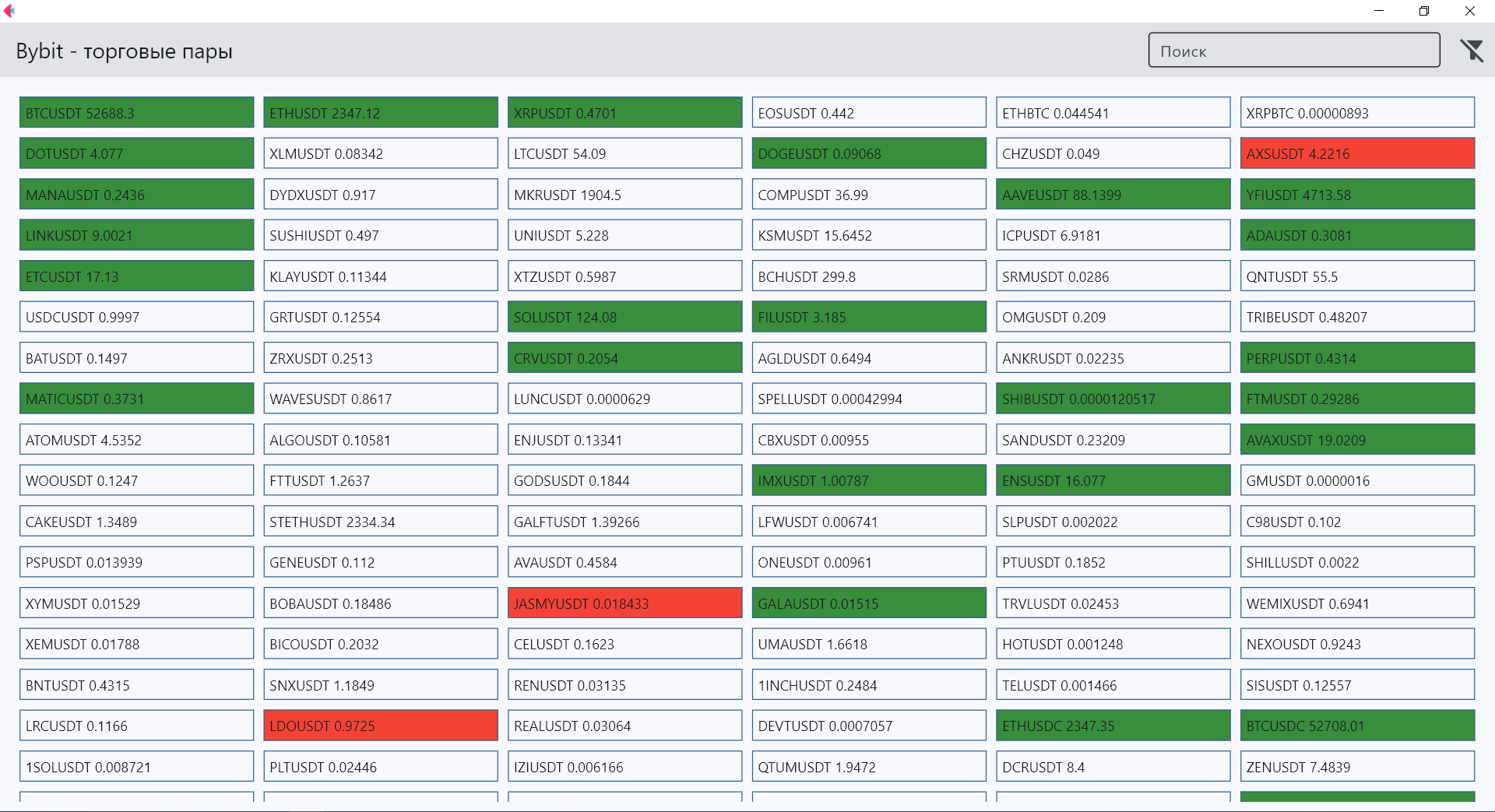Screen dimensions: 1495x812
Task: Open XLMUSDT 0.08342 tile
Action: tap(381, 153)
